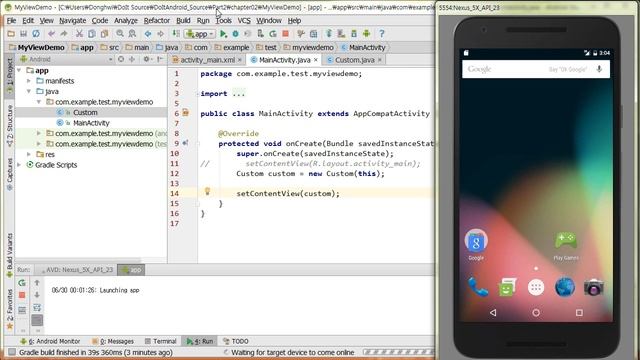
Task: Click the Make Project icon
Action: 176,34
